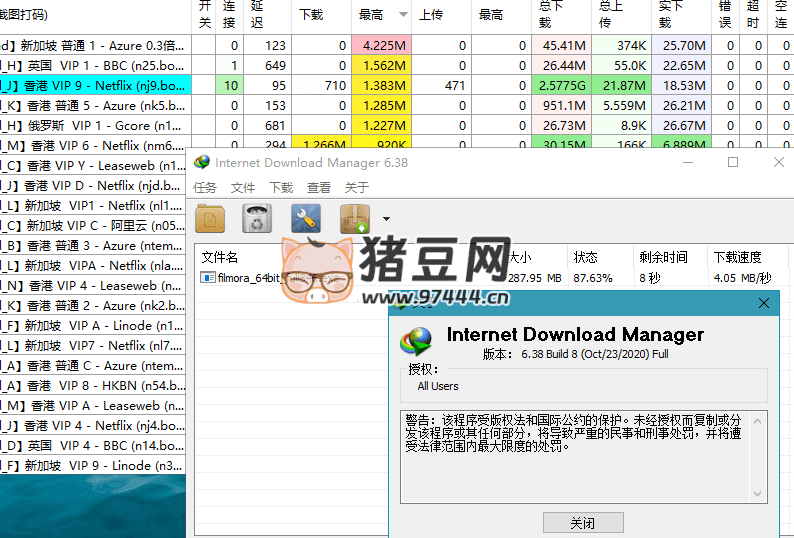Screen dimensions: 794x538
Task: Open the 关于 menu
Action: click(x=357, y=187)
